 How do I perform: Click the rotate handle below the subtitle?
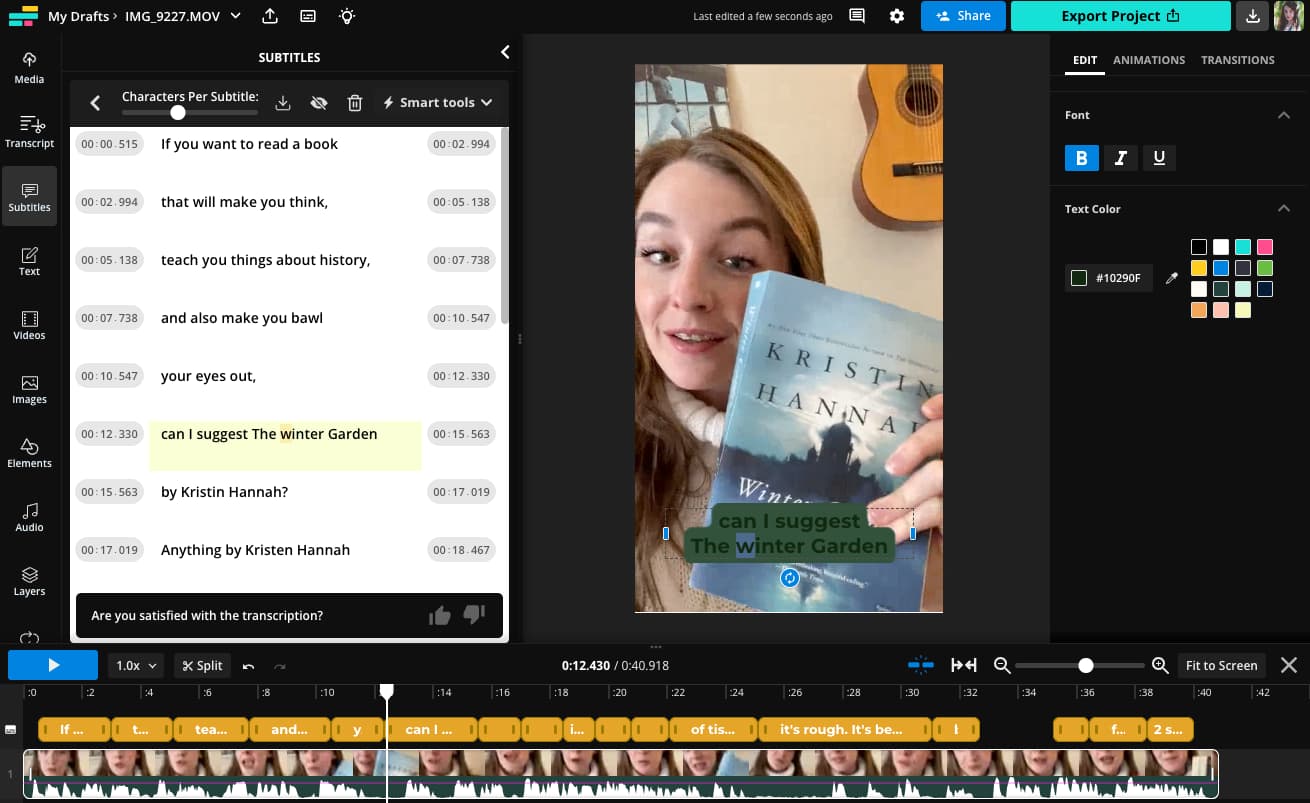[x=790, y=578]
